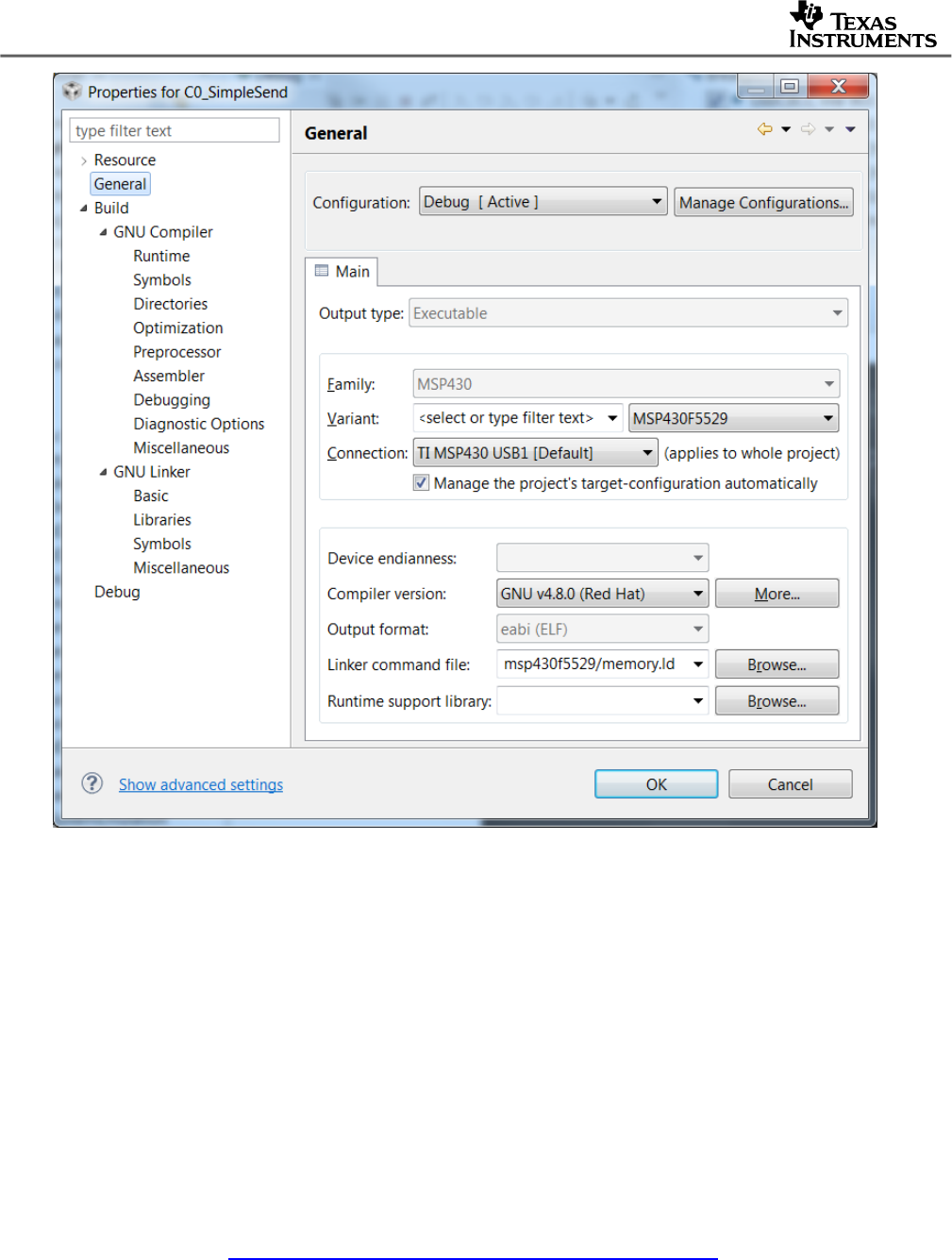Open the MSP430F5529 device dropdown
Viewport: 952px width, 1260px height.
coord(733,418)
